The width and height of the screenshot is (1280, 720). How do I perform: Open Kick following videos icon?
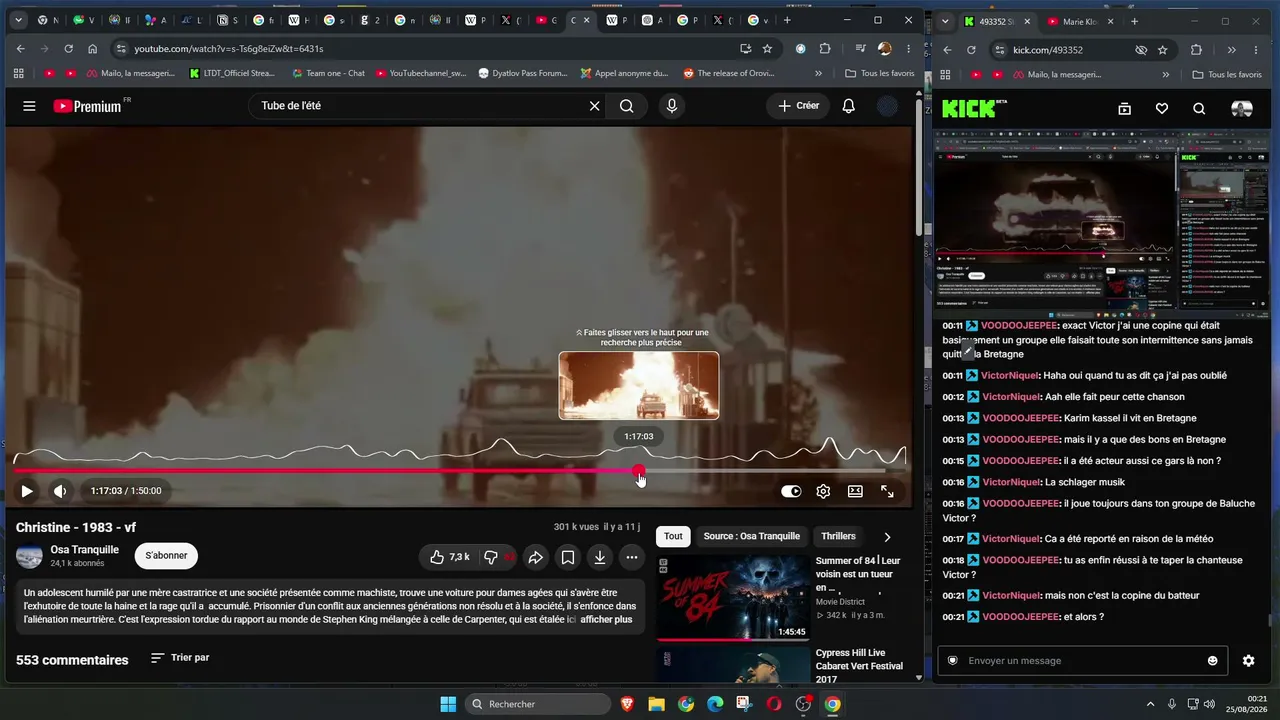[x=1124, y=109]
